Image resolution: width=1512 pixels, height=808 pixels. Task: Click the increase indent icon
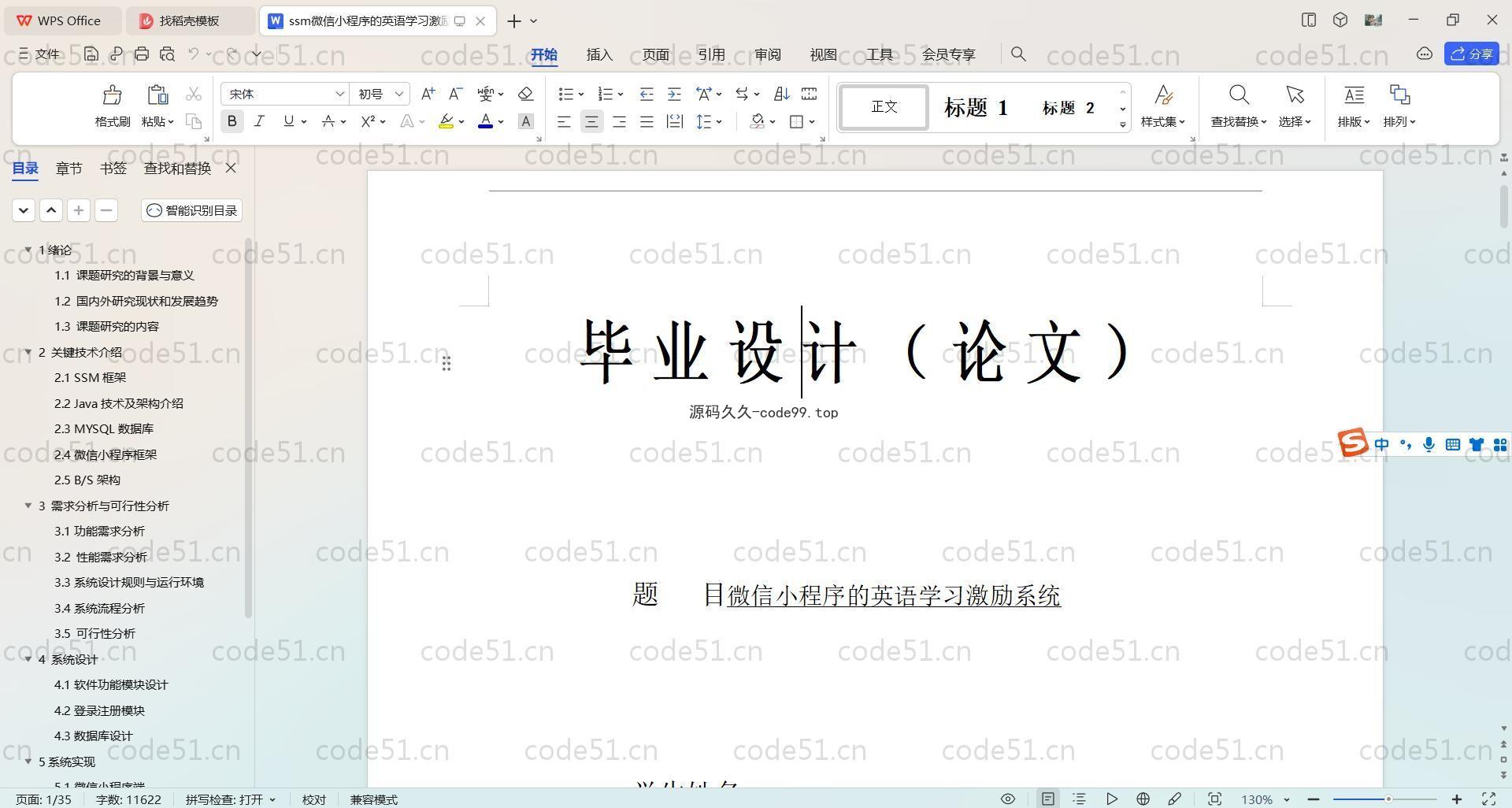[x=674, y=94]
